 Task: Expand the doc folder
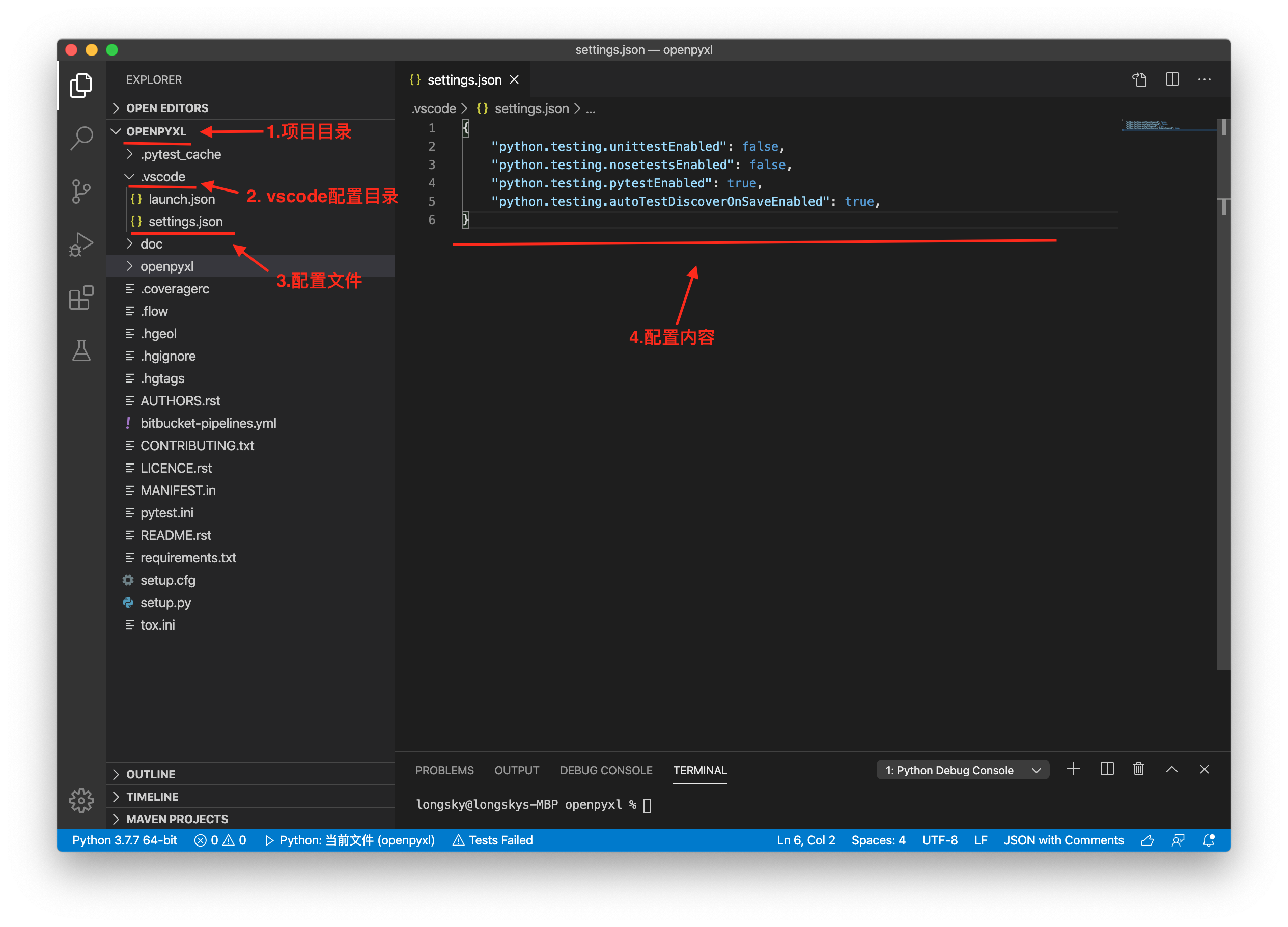250,243
